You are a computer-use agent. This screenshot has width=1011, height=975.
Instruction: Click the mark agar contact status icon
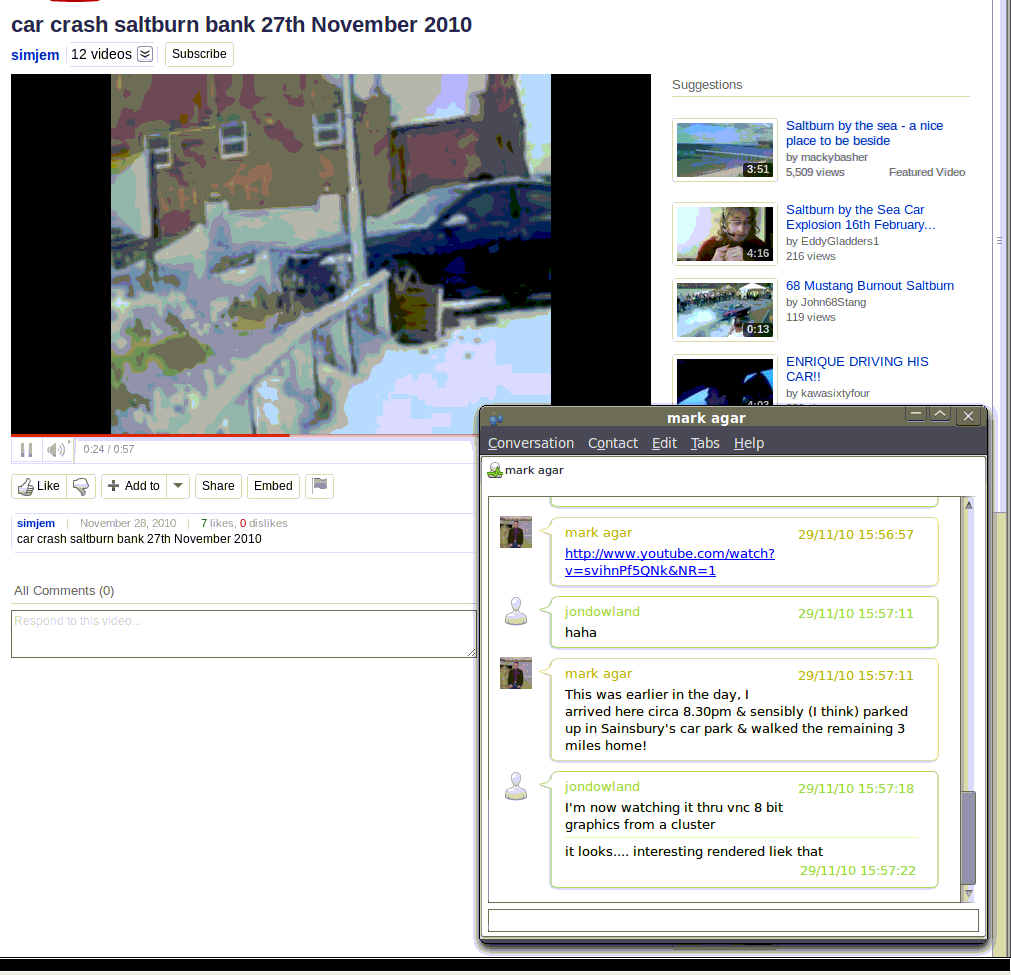tap(494, 470)
